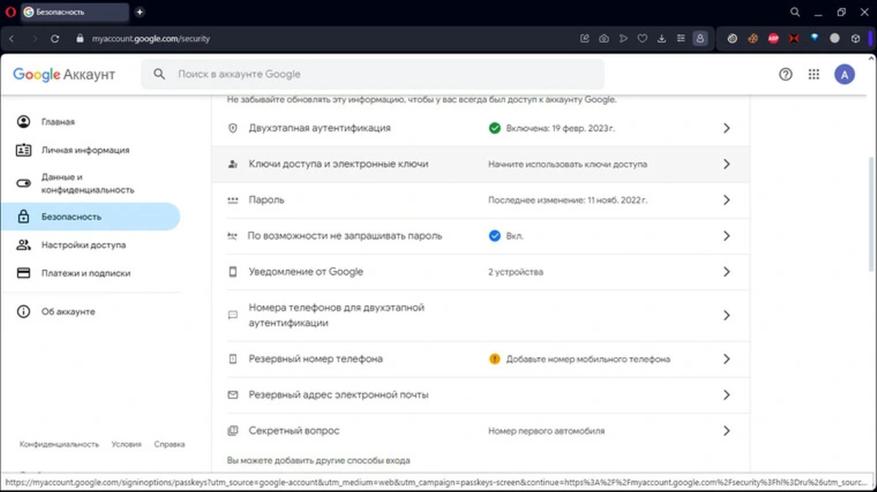Screen dimensions: 877x492
Task: Click text Последнее изменение: 11 нояб. 2022 г.
Action: [568, 200]
